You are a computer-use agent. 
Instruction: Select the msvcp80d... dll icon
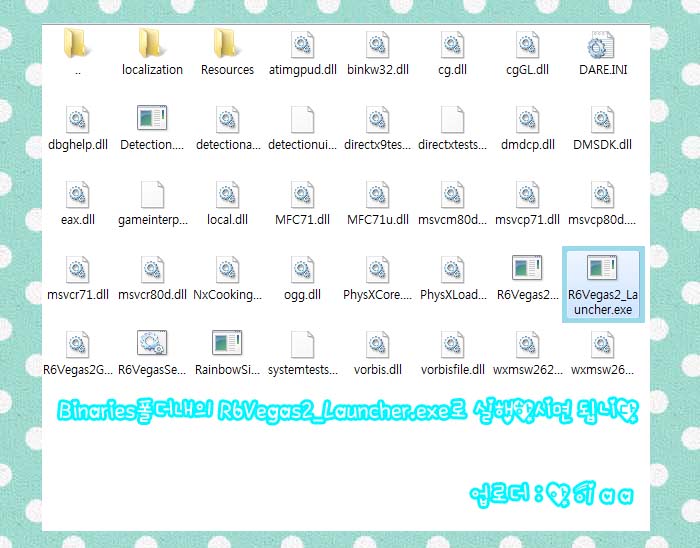[603, 195]
